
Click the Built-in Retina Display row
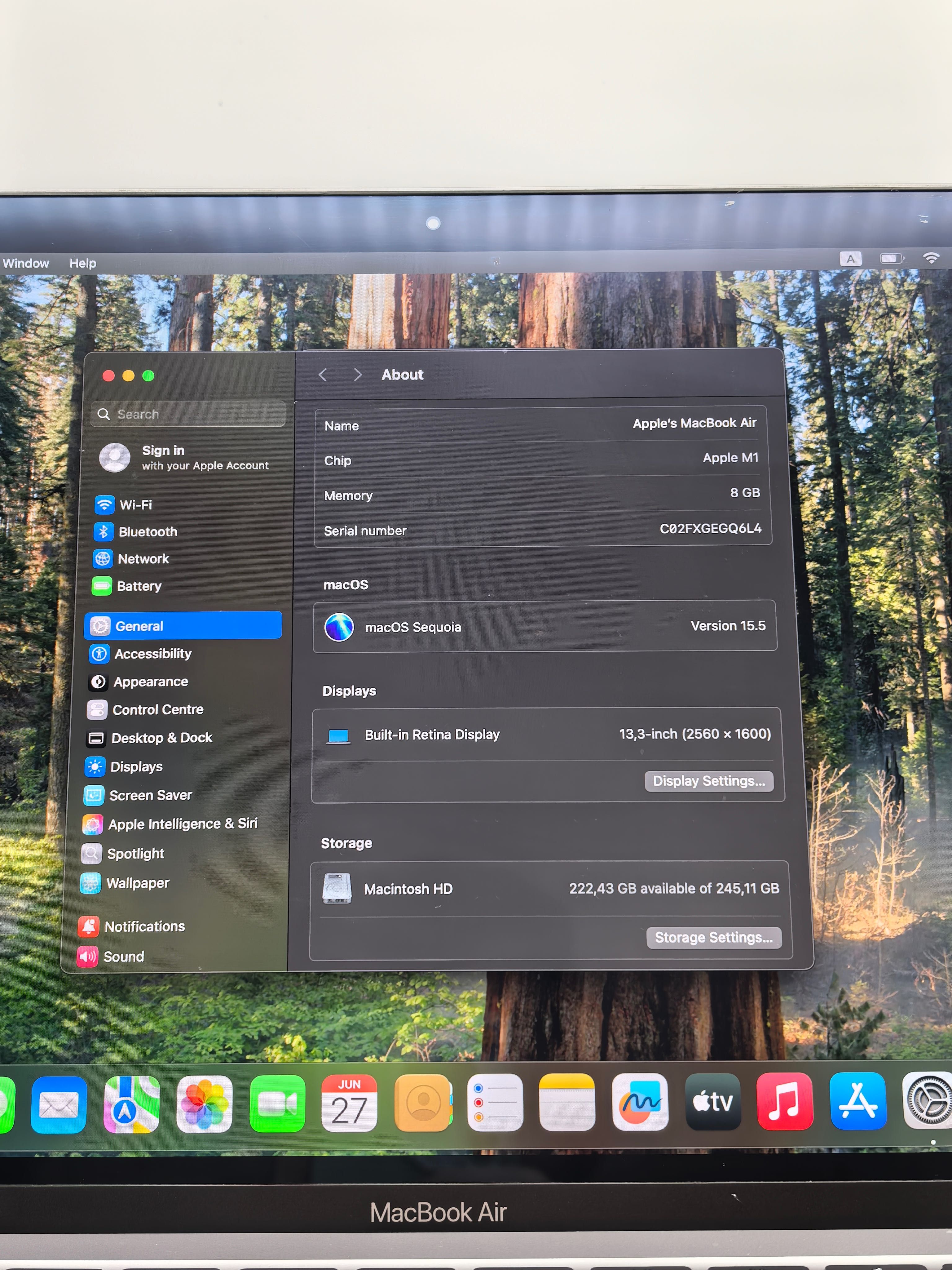point(548,735)
